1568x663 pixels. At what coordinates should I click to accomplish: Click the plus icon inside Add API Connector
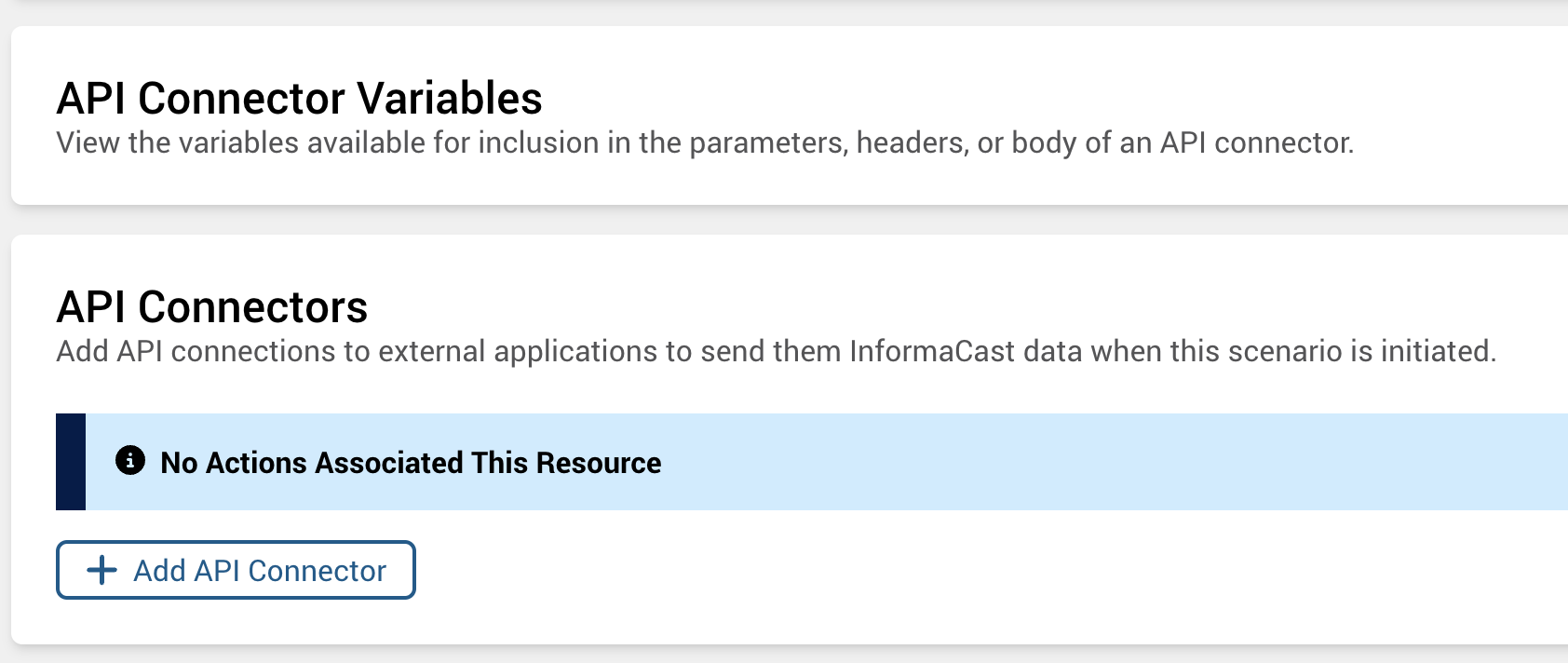(101, 570)
